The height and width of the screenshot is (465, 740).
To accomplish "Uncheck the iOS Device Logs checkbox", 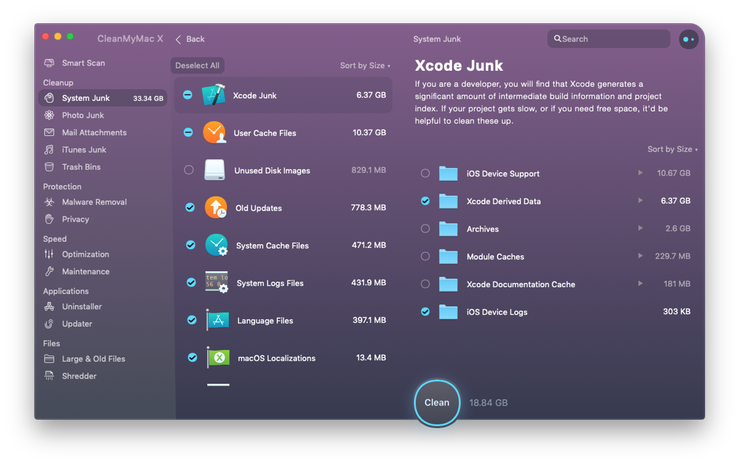I will (x=425, y=312).
